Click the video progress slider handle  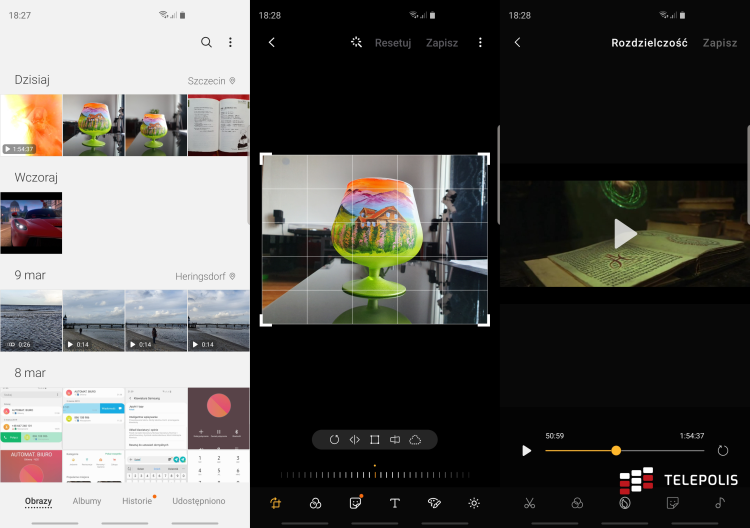[616, 451]
